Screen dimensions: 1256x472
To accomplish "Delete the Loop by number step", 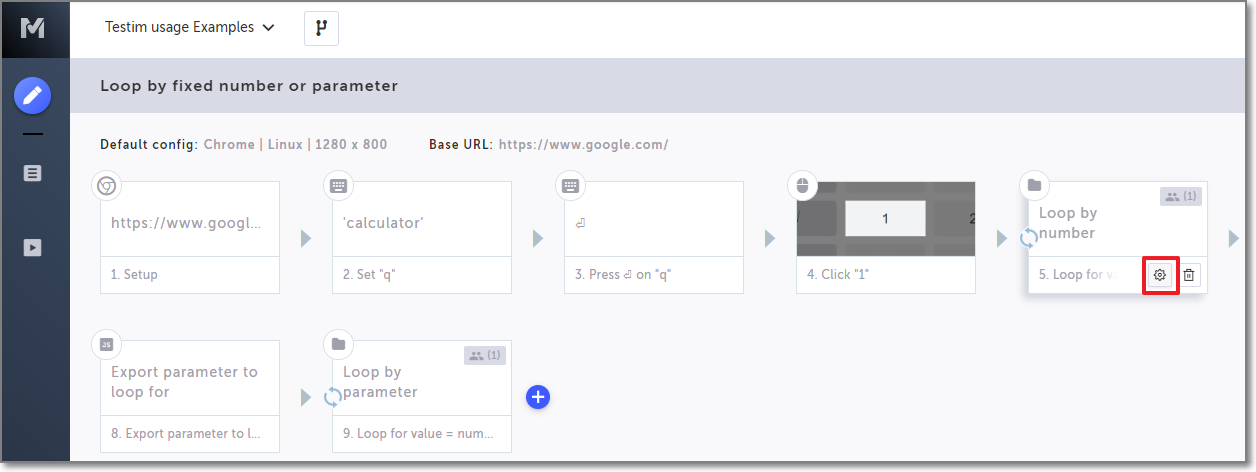I will [x=1189, y=275].
